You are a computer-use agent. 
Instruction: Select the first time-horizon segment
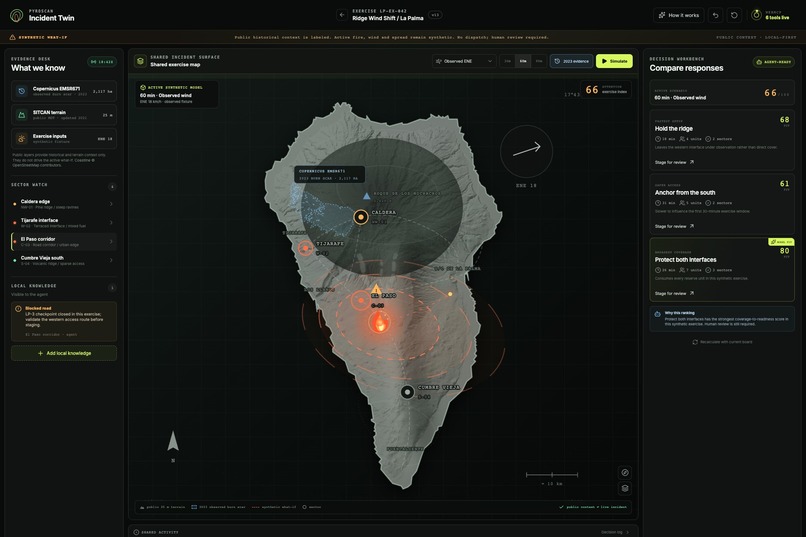tap(507, 61)
